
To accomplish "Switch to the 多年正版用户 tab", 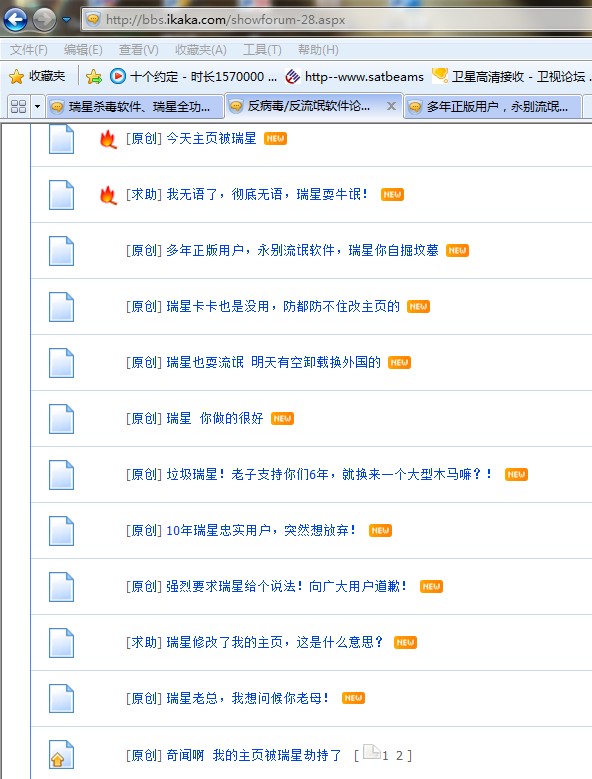I will point(493,106).
